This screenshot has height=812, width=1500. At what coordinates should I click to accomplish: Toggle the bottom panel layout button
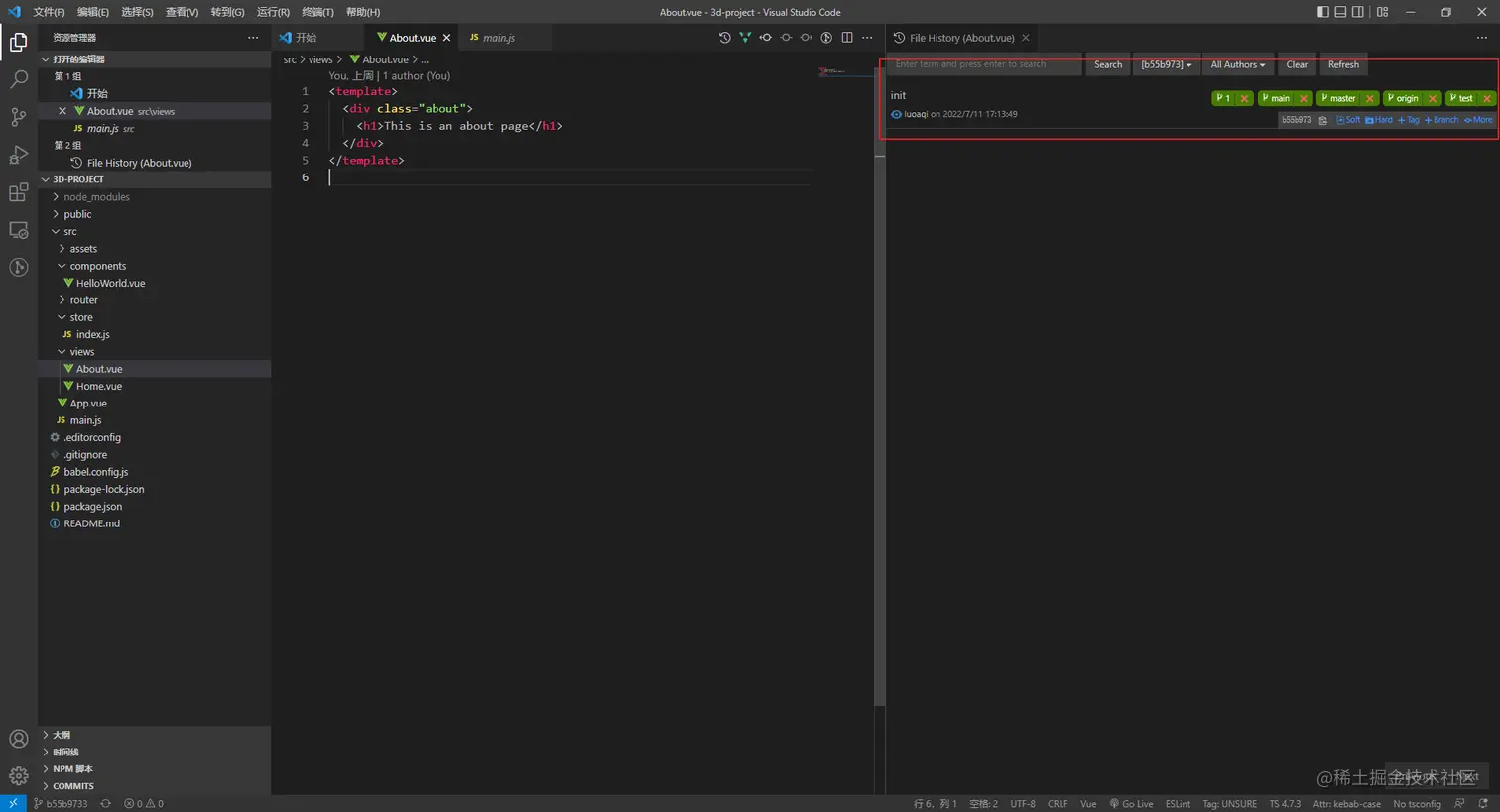click(x=1340, y=12)
